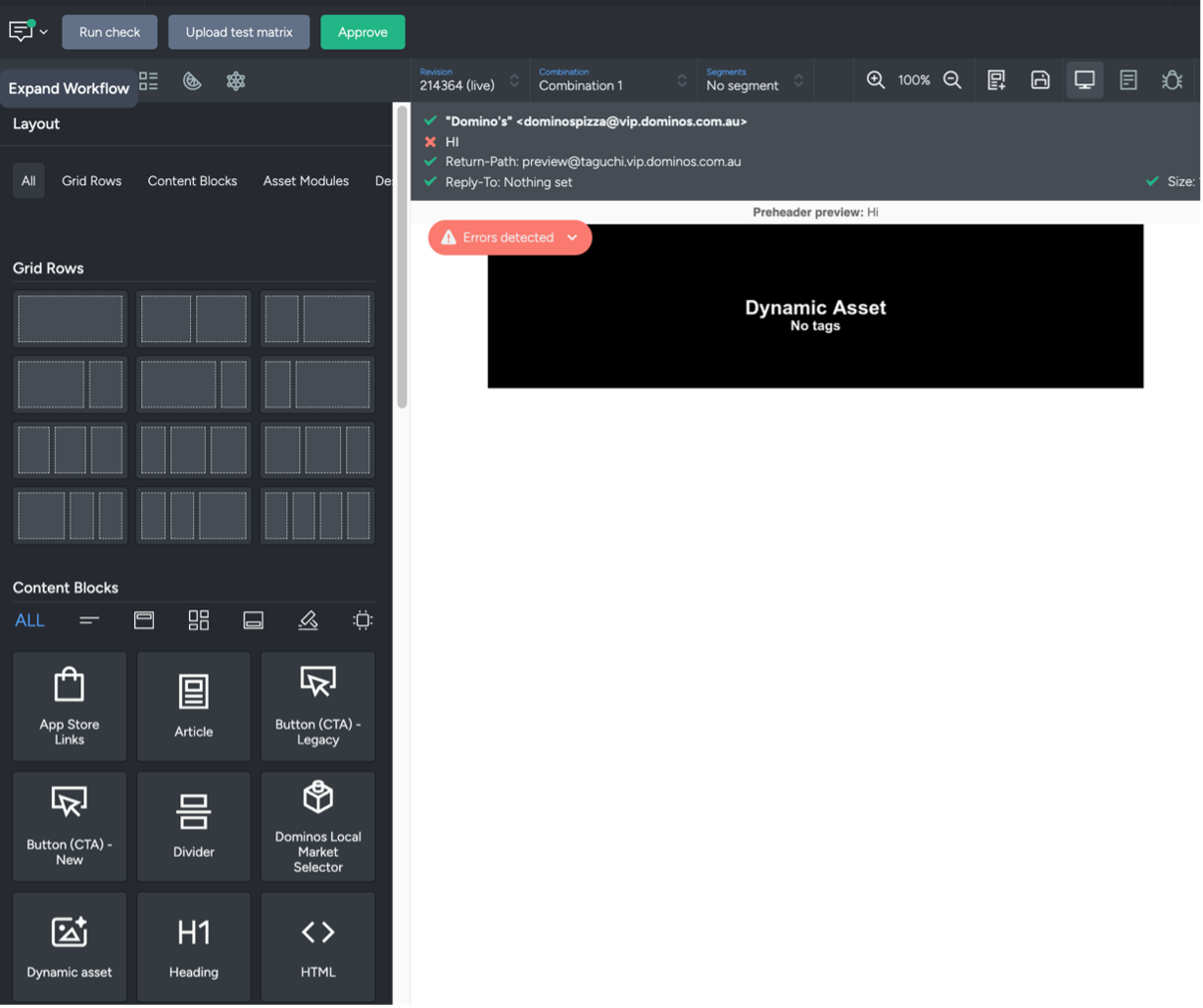1203x1008 pixels.
Task: Add the Dynamic asset content block
Action: pos(70,946)
